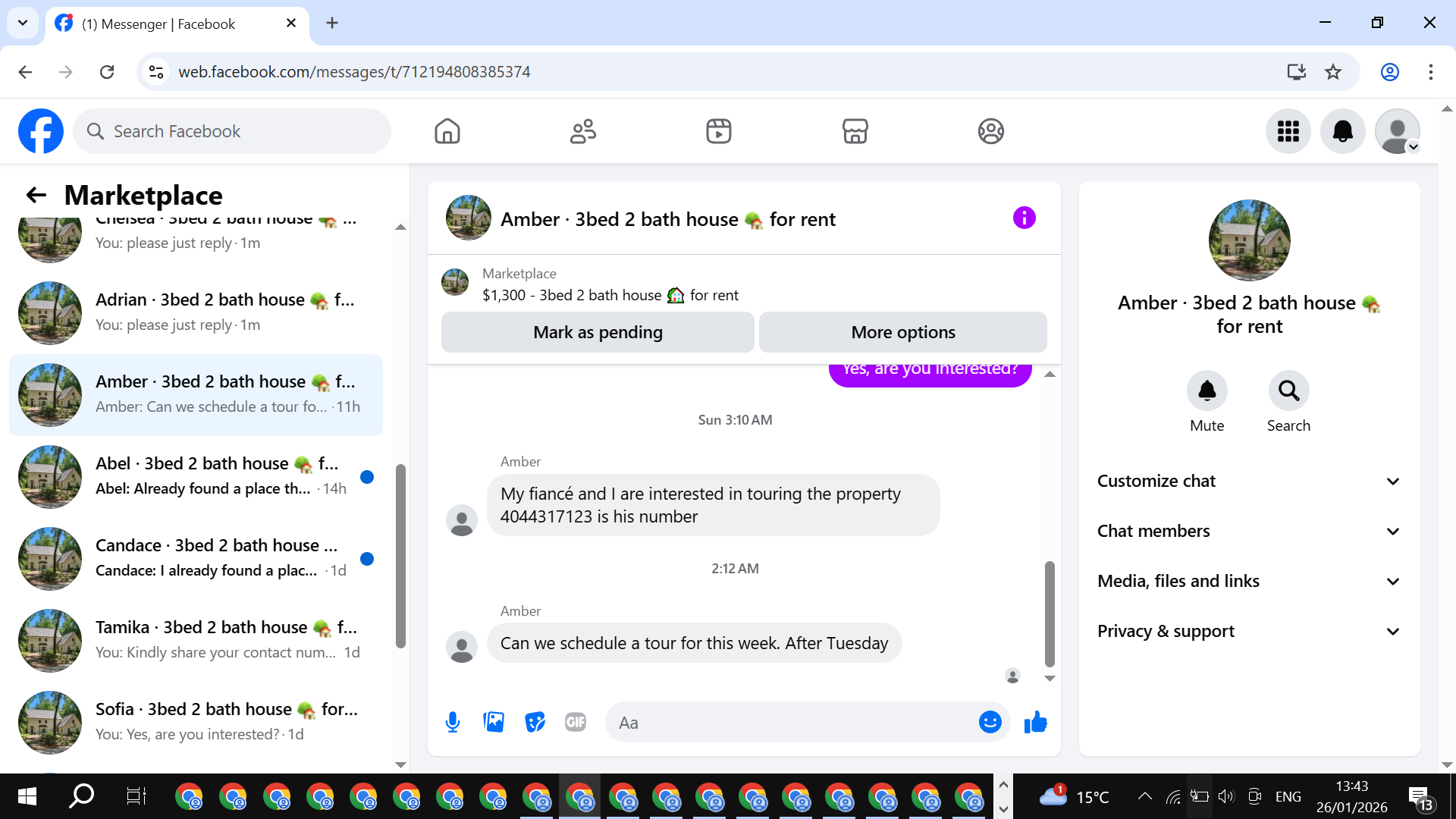This screenshot has width=1456, height=819.
Task: Open the conversation information icon
Action: (x=1024, y=218)
